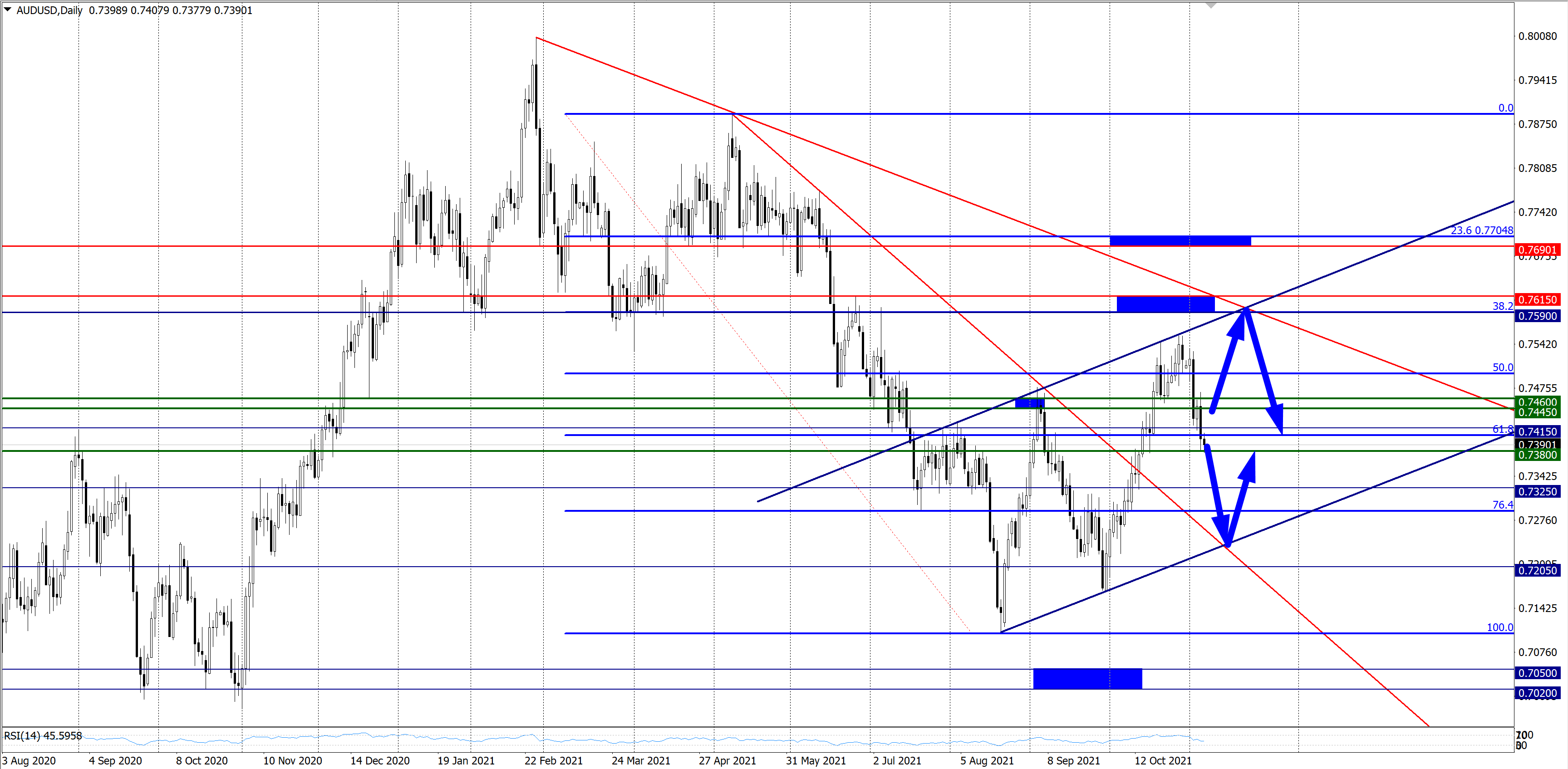This screenshot has height=769, width=1568.
Task: Click the 12 Oct 2021 date label
Action: click(1163, 760)
